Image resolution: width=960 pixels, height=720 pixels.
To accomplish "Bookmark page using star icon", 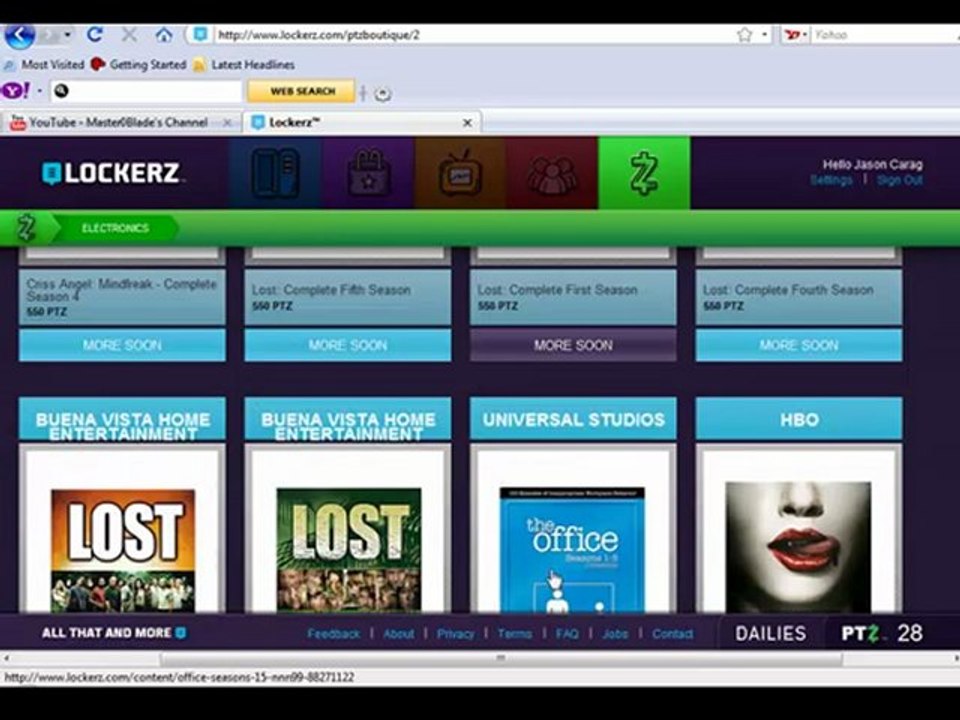I will [744, 35].
